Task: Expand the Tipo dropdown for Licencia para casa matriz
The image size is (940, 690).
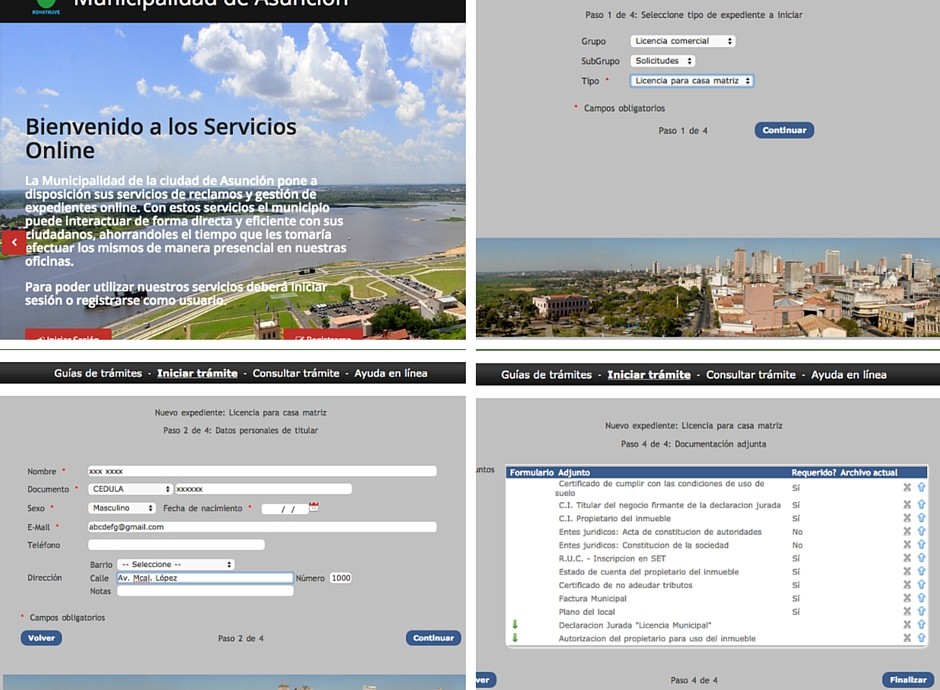Action: [x=691, y=81]
